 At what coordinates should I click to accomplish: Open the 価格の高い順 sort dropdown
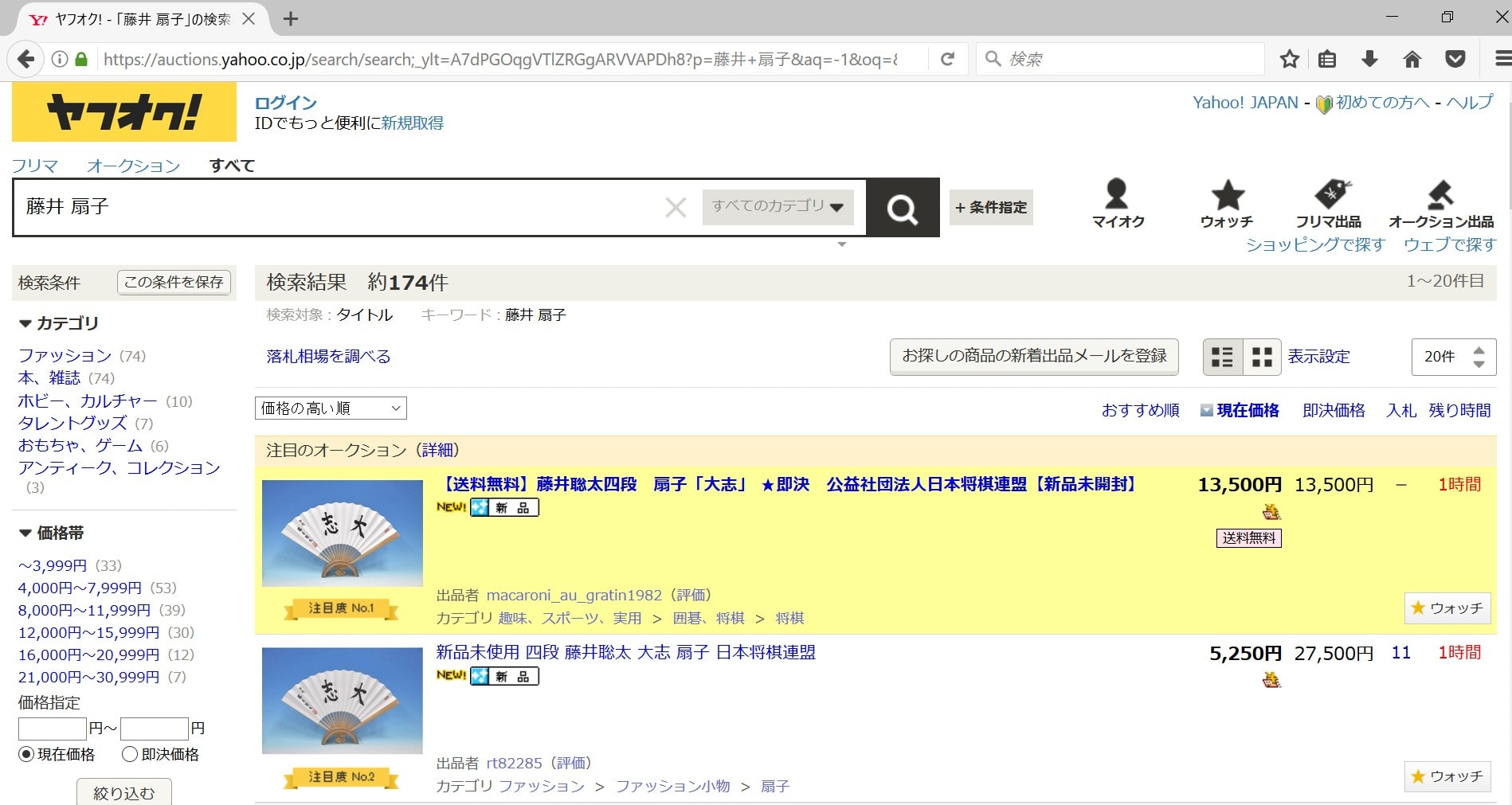click(331, 408)
